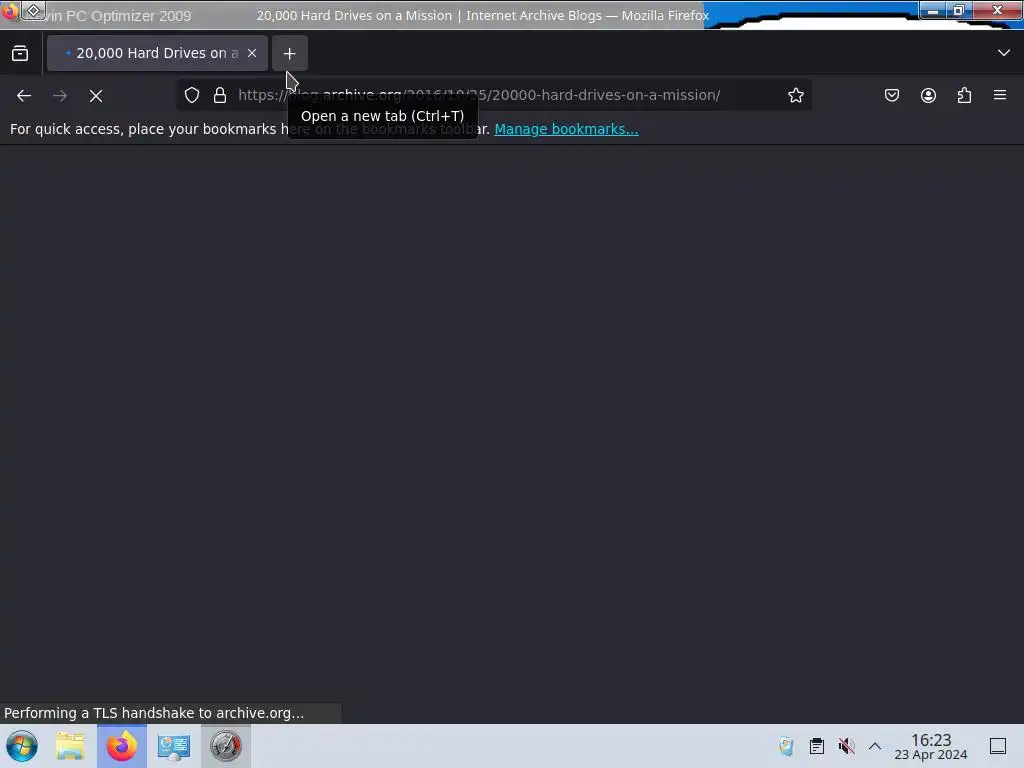Open the clipboard tray icon
Screen dimensions: 1024x768
coord(816,746)
